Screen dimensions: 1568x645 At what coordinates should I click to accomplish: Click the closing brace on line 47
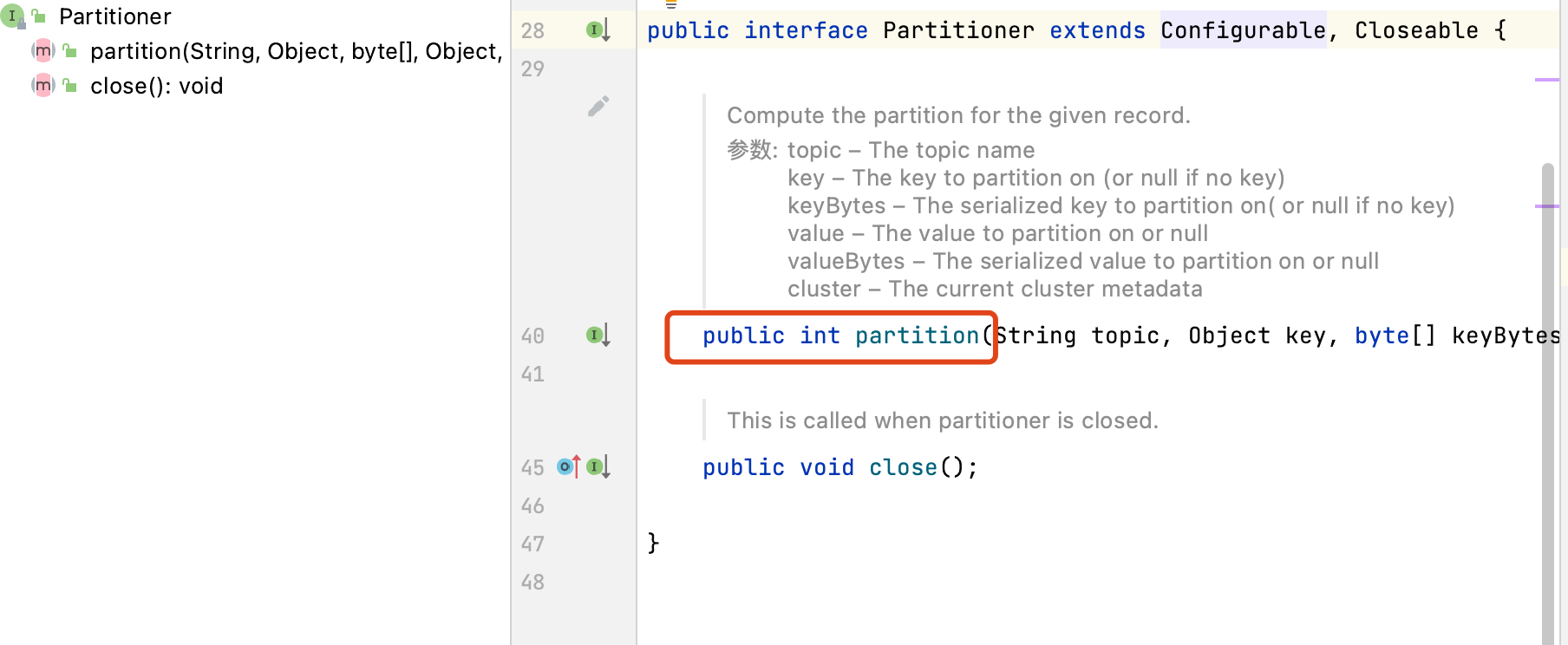tap(653, 544)
